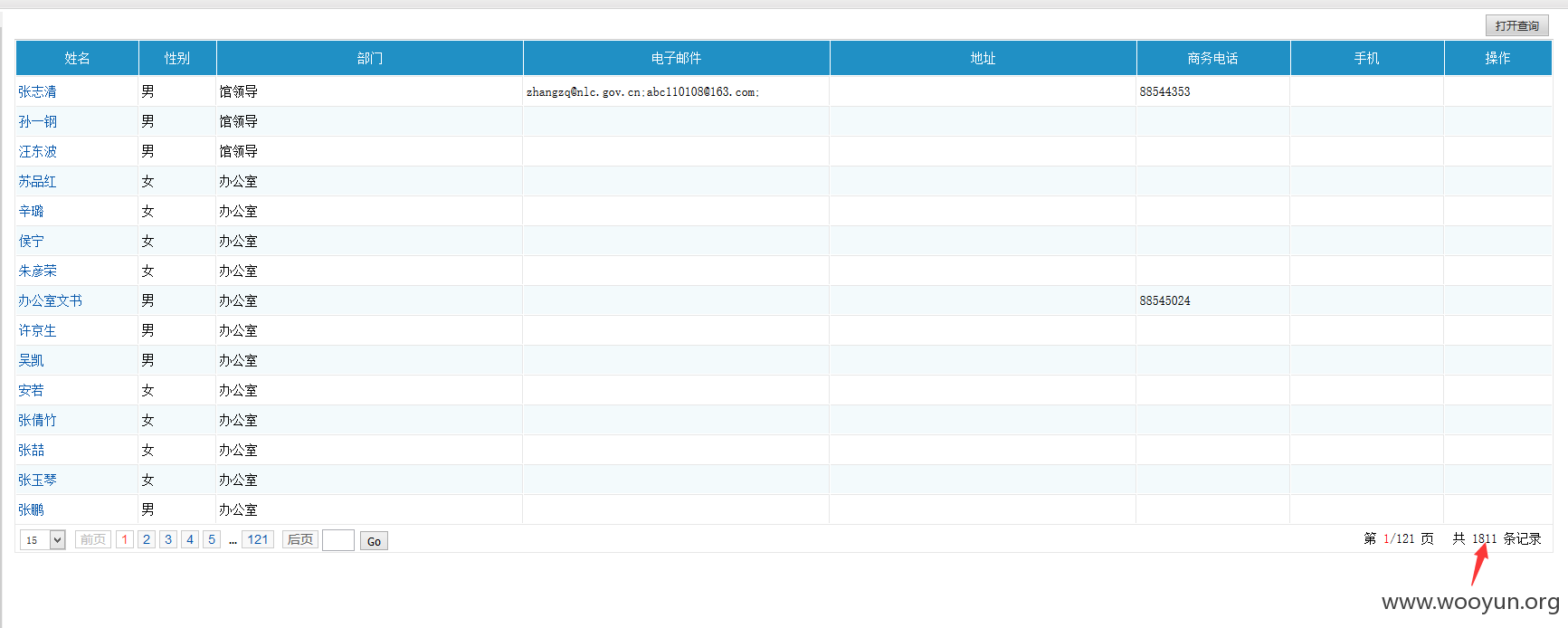Open the record for 苏品红
The height and width of the screenshot is (628, 1568).
click(x=37, y=181)
